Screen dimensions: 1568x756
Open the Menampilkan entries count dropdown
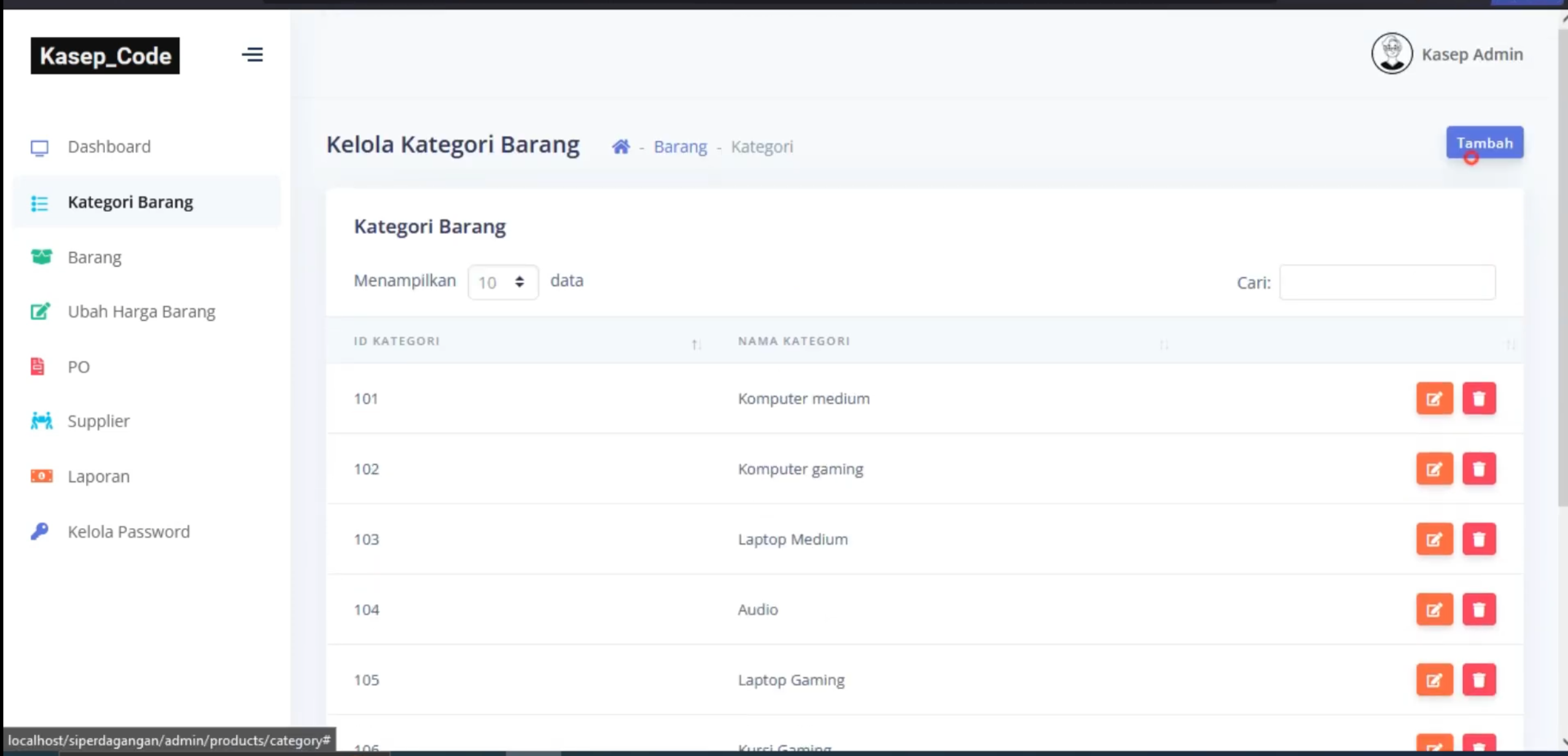coord(503,283)
